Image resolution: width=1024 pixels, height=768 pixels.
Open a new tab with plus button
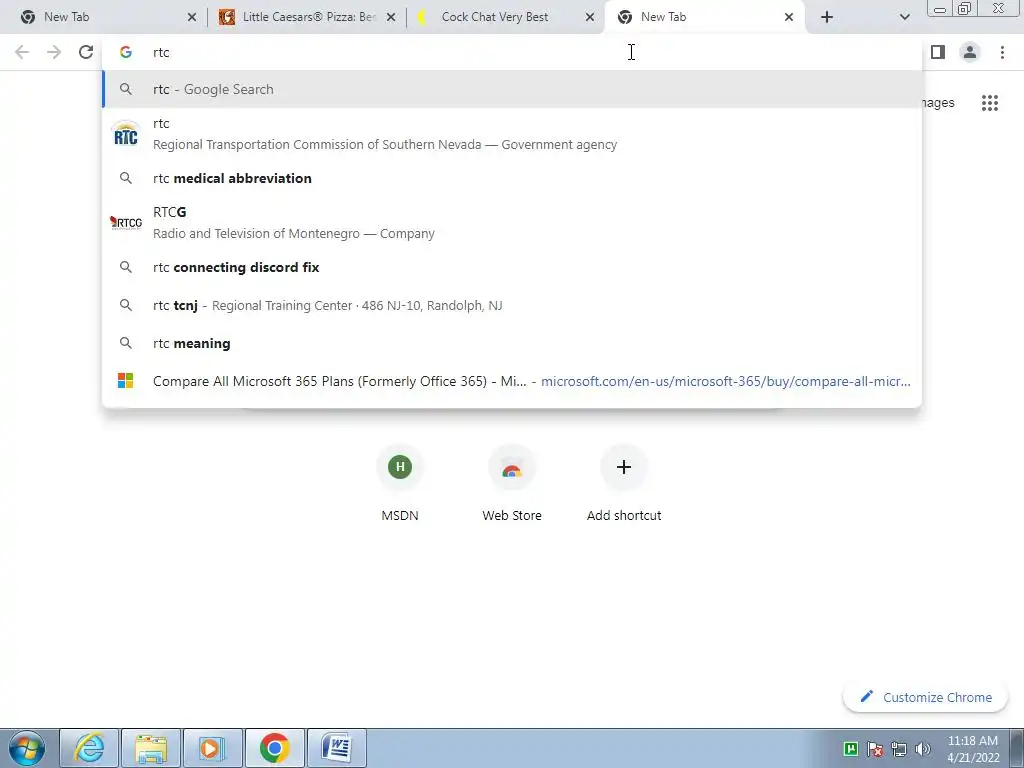coord(827,17)
